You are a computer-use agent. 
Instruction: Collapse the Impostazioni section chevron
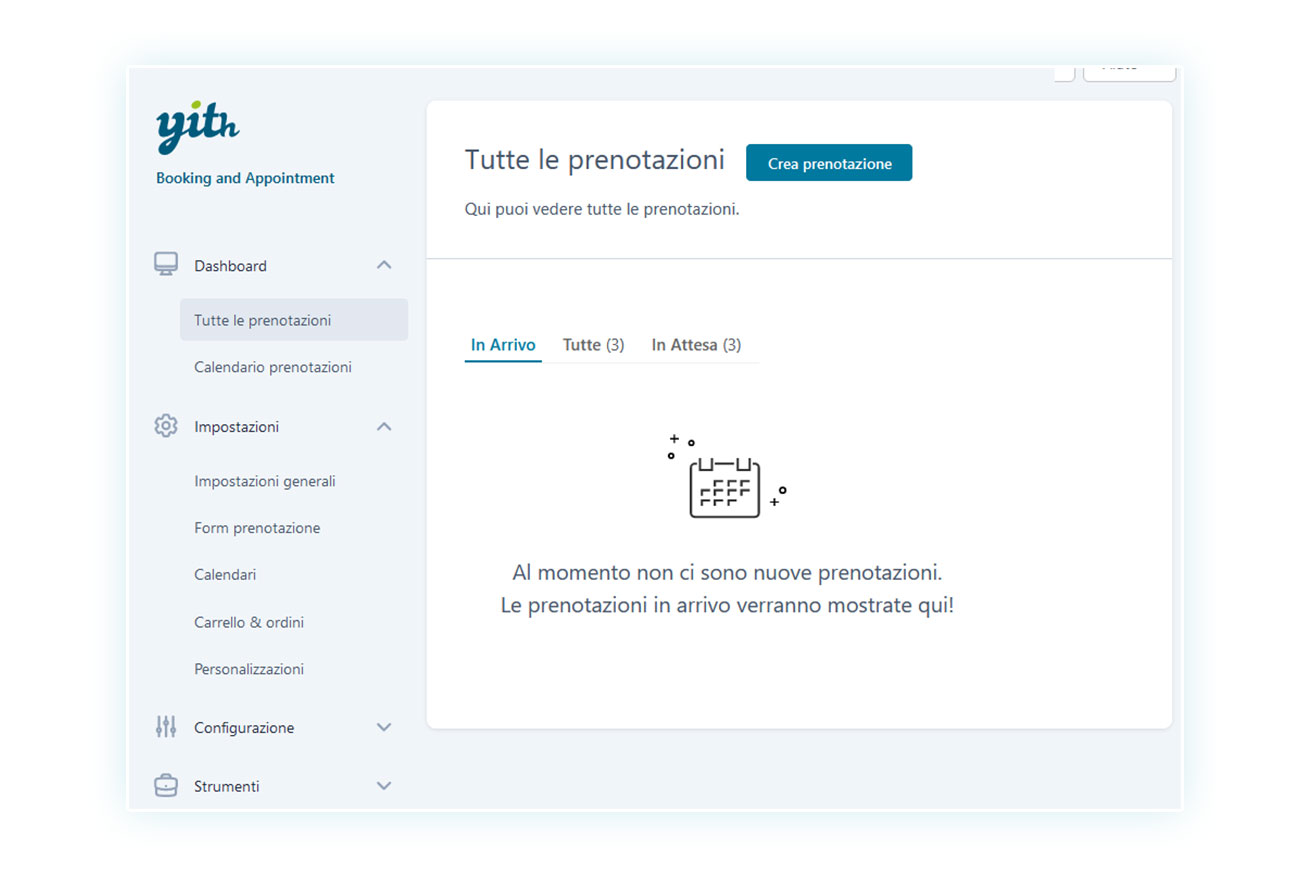click(x=384, y=426)
